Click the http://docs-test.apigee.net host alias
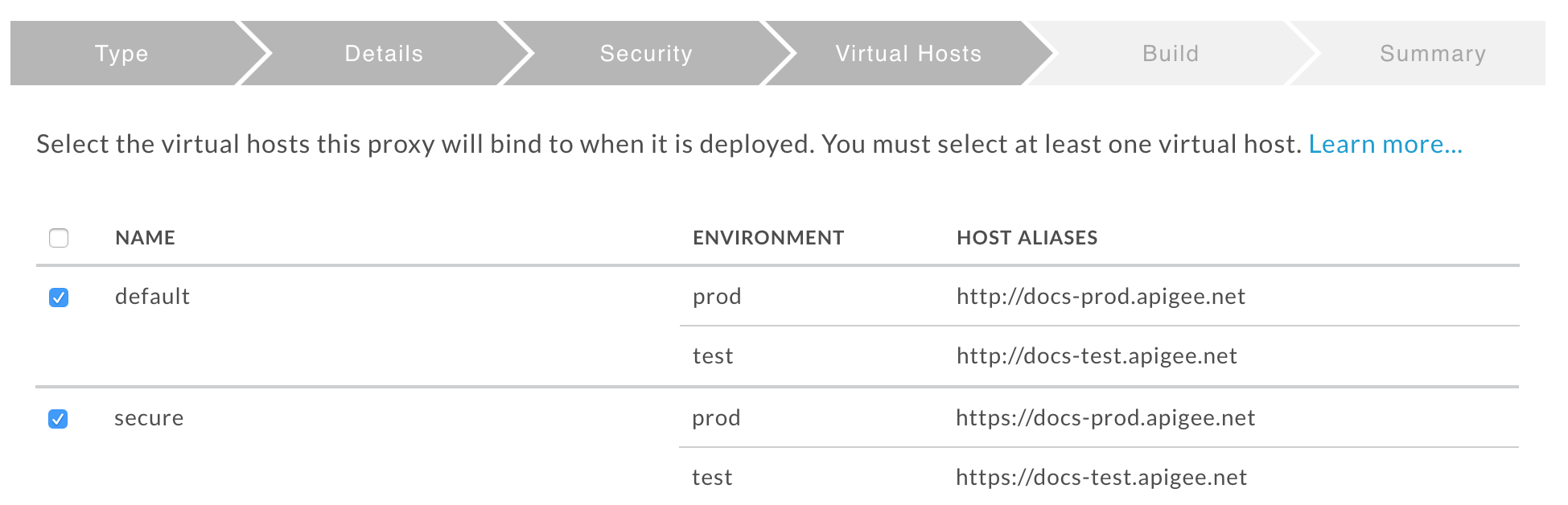Screen dimensions: 1568x505 click(1097, 356)
